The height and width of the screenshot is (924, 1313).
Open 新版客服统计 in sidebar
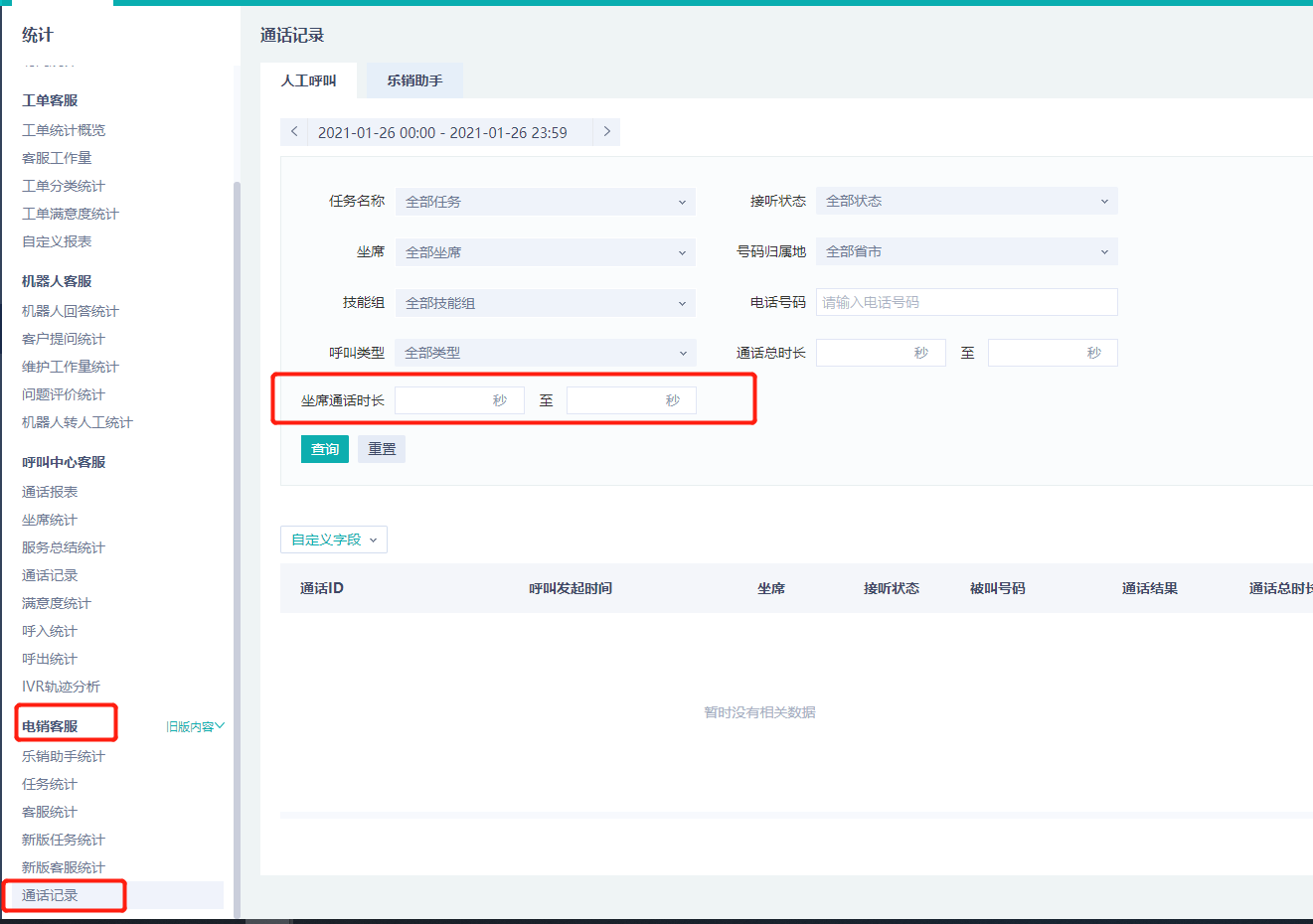pyautogui.click(x=64, y=867)
